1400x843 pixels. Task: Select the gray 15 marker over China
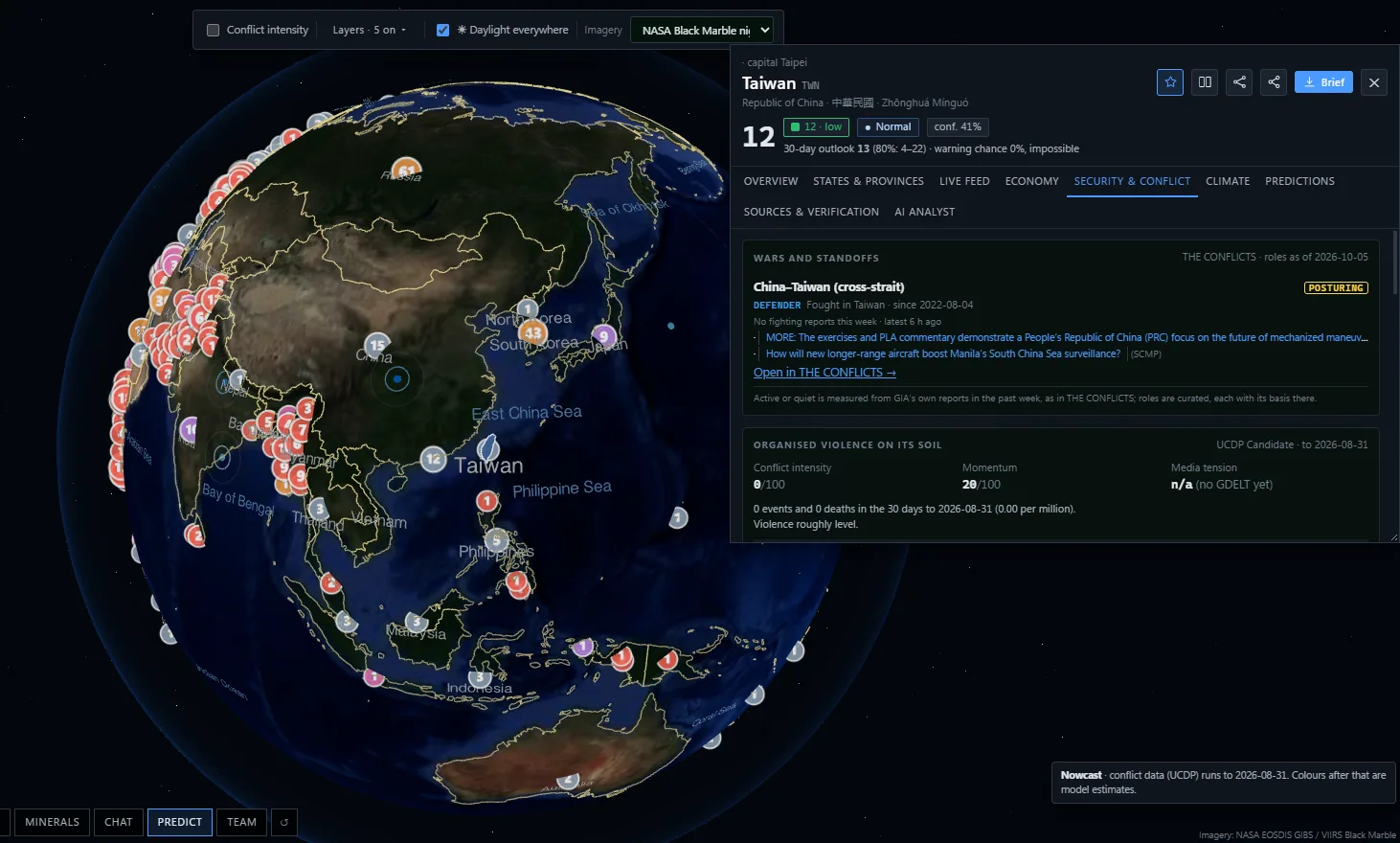click(377, 345)
